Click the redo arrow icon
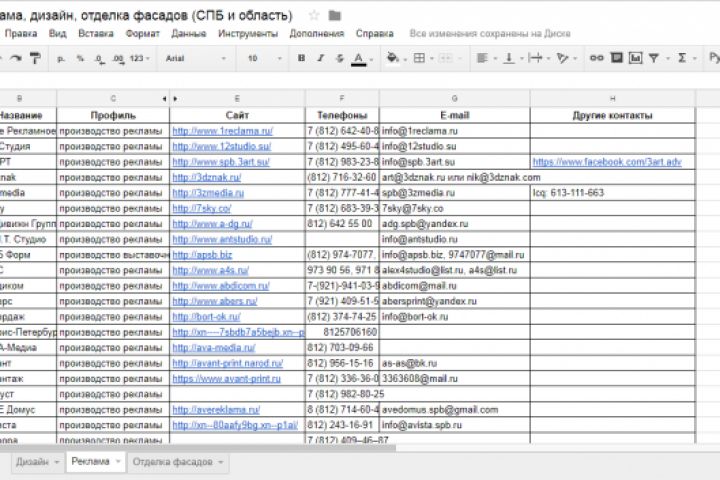This screenshot has width=720, height=480. [x=16, y=58]
